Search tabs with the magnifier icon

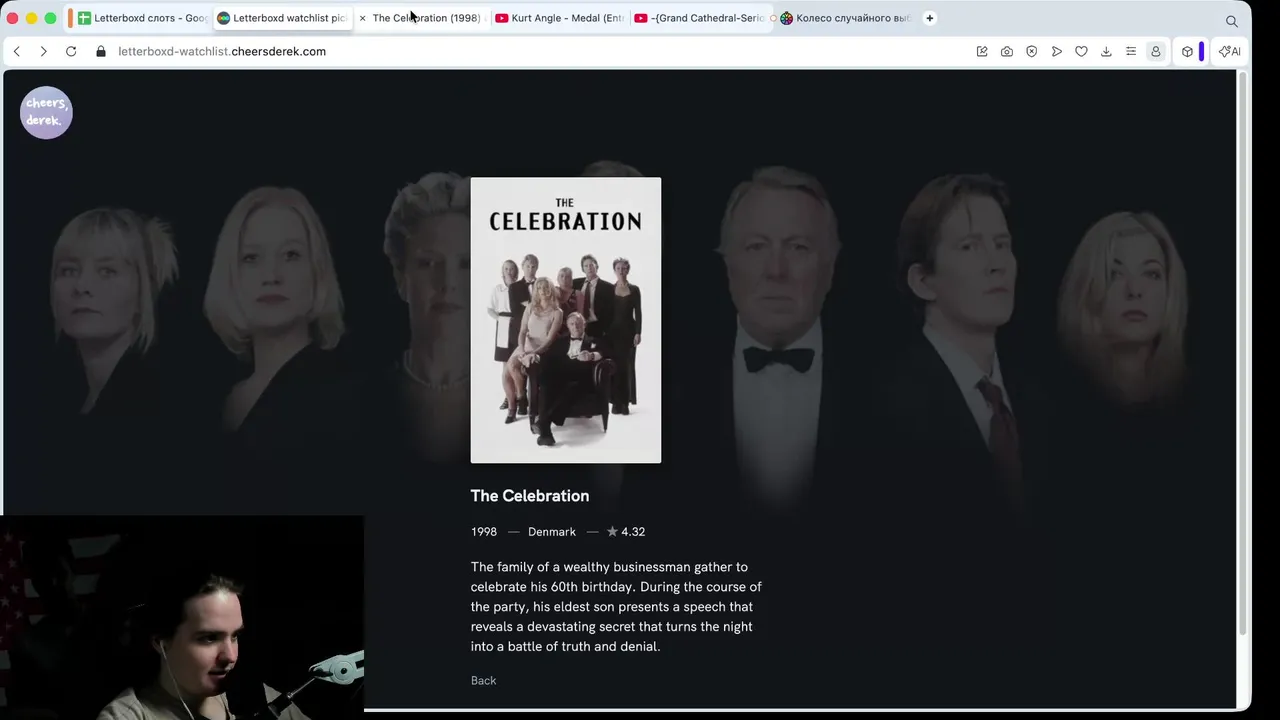tap(1232, 20)
